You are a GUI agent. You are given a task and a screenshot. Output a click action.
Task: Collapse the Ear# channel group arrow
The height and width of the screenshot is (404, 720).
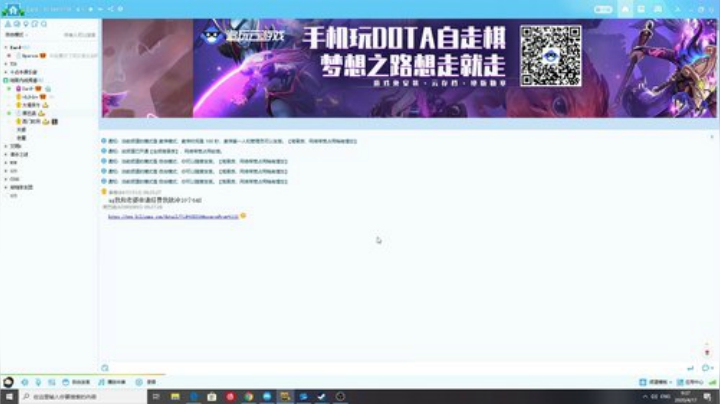tap(6, 47)
